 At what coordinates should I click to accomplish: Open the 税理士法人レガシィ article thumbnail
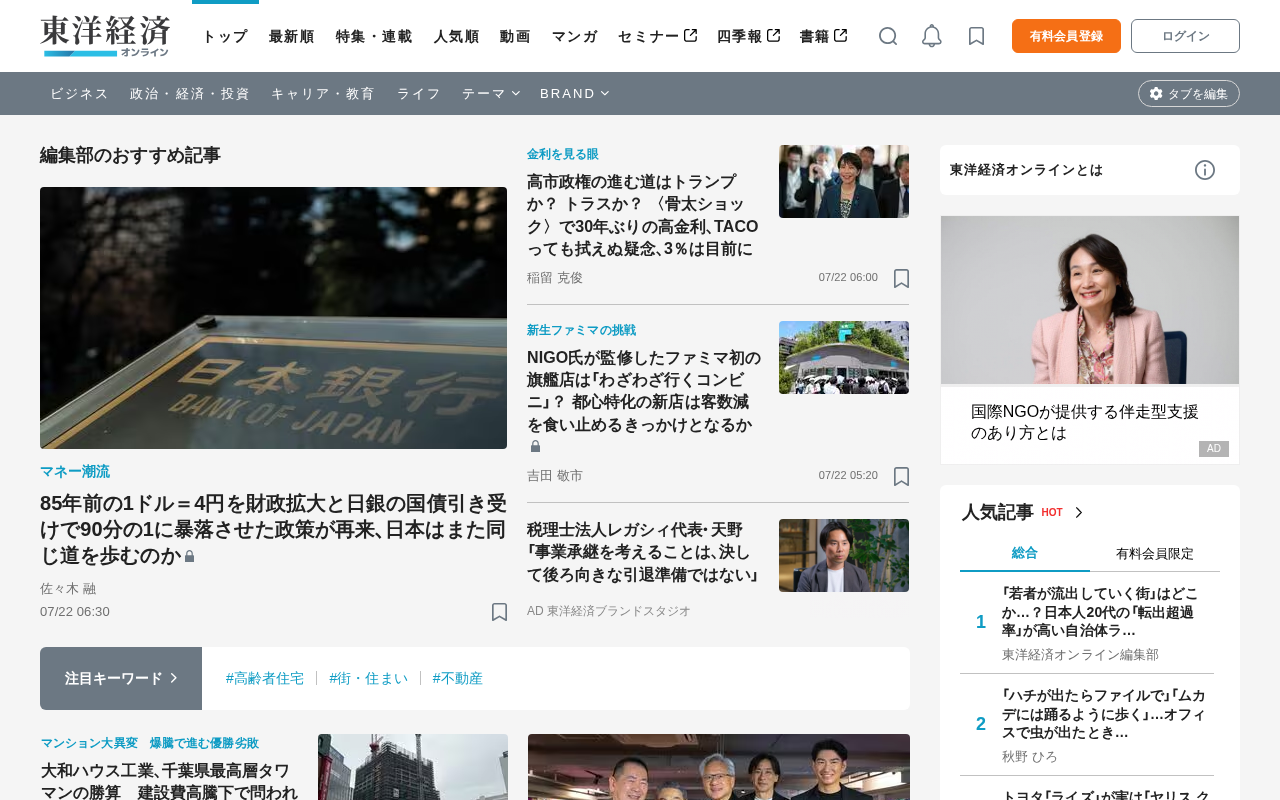point(844,555)
